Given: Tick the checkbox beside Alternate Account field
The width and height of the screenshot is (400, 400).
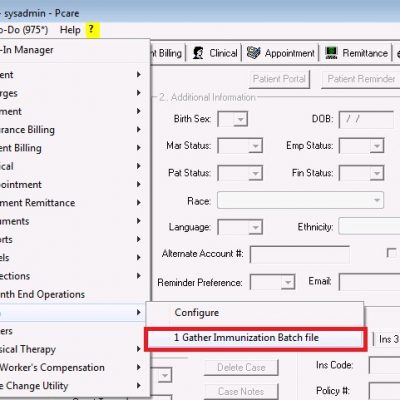Looking at the screenshot, I should (391, 253).
